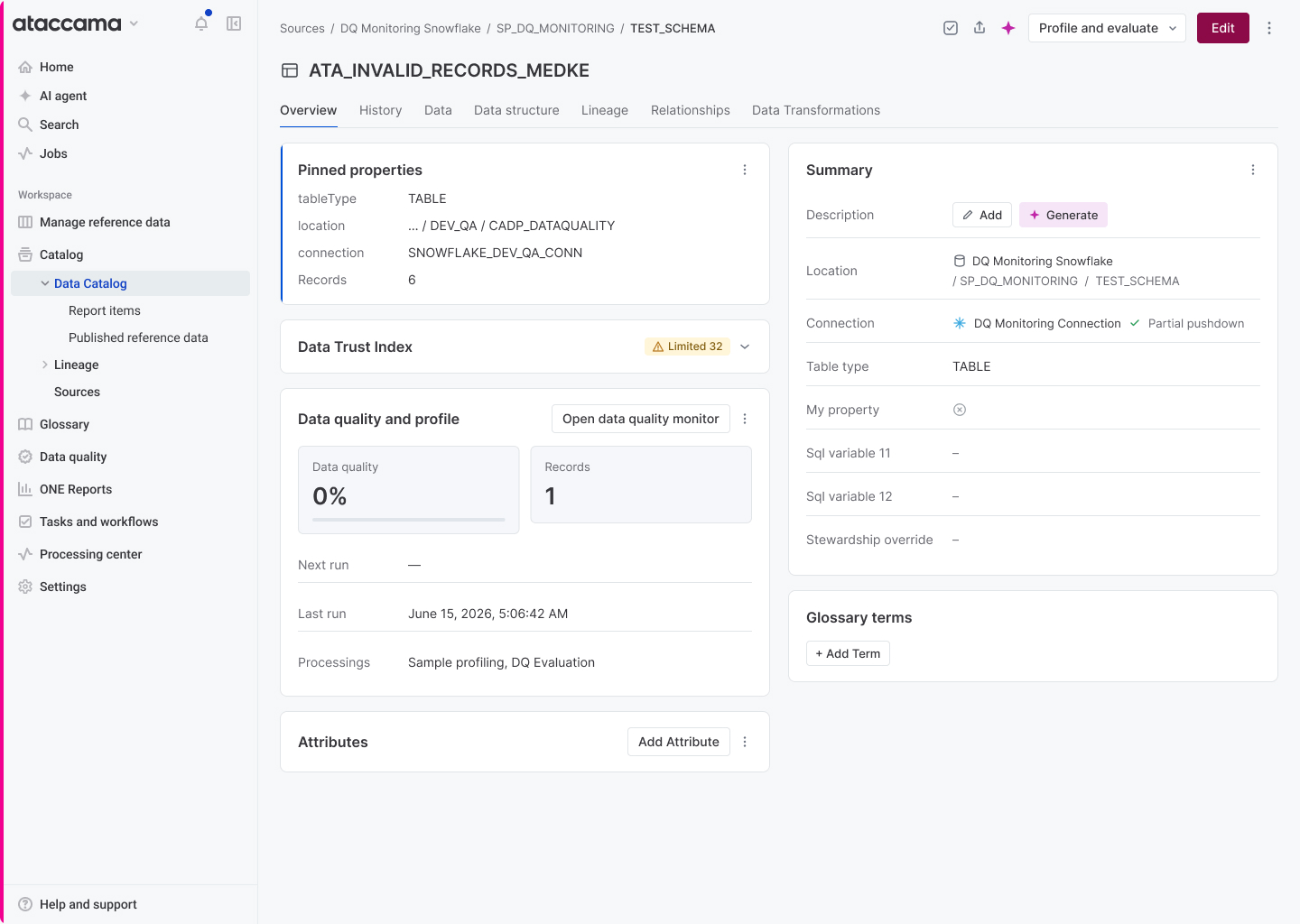Open the notifications bell
1300x924 pixels.
(x=201, y=23)
